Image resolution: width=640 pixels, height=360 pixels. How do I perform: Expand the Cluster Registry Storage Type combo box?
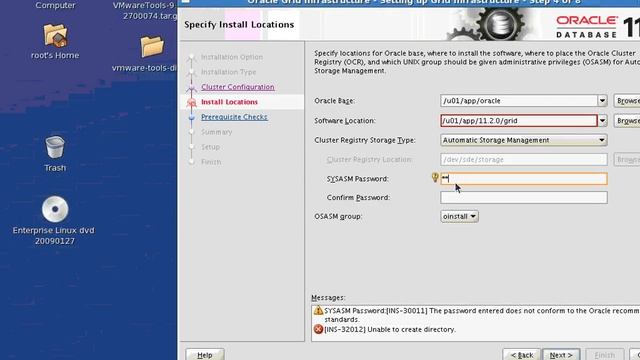tap(524, 140)
